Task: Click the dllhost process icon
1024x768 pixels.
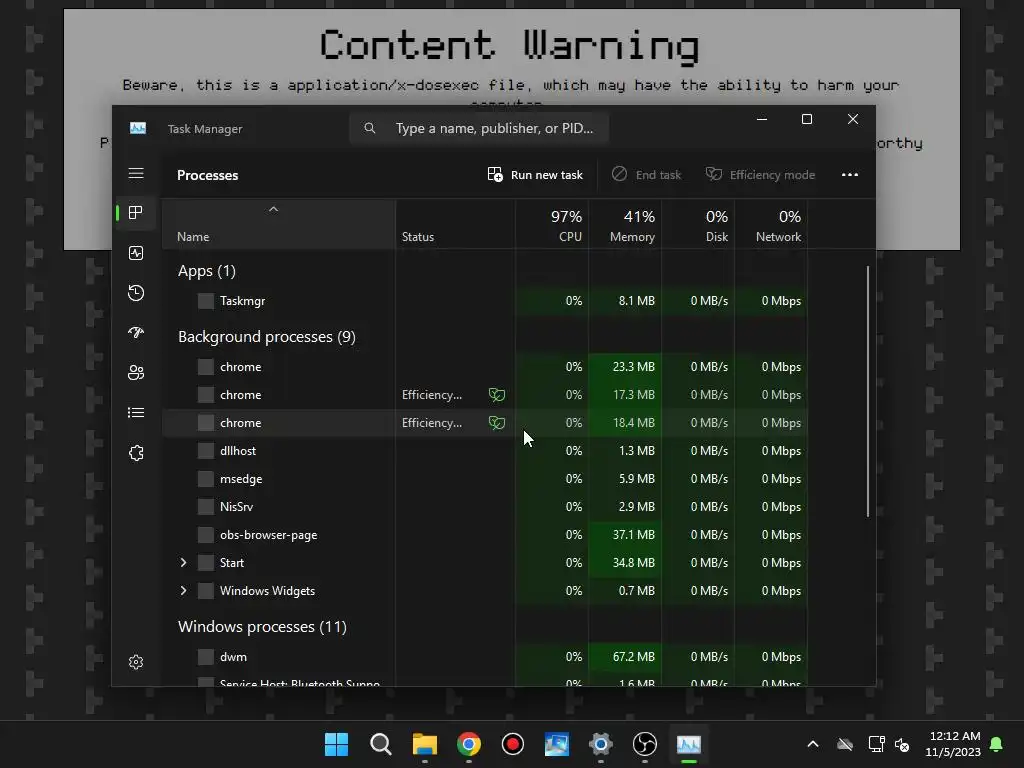Action: (206, 451)
